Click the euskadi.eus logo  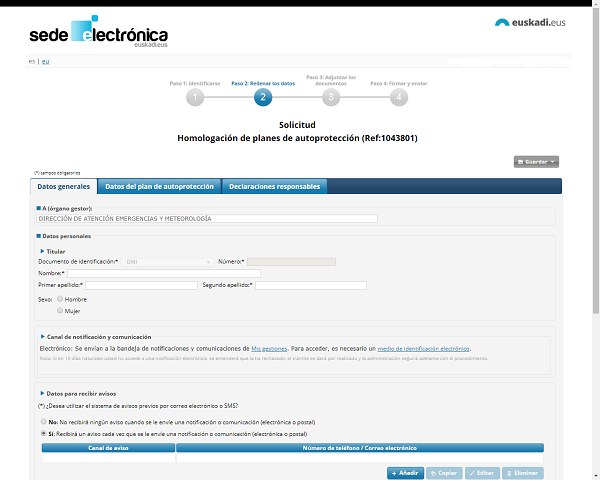pyautogui.click(x=529, y=23)
